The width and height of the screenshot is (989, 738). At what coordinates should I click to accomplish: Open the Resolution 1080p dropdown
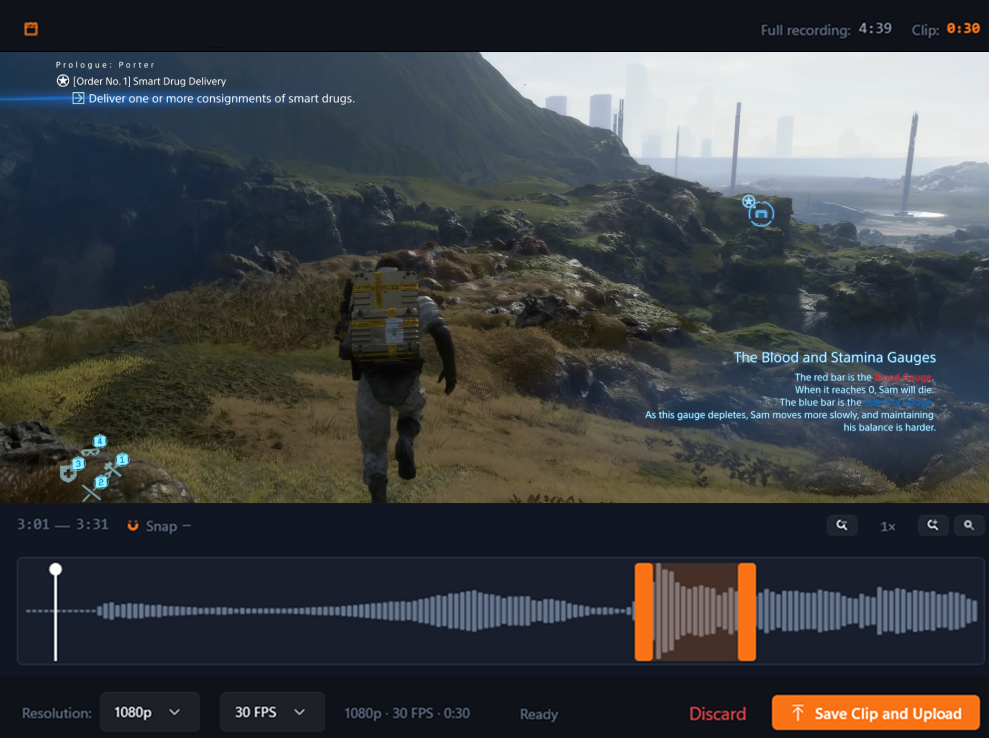click(x=149, y=713)
